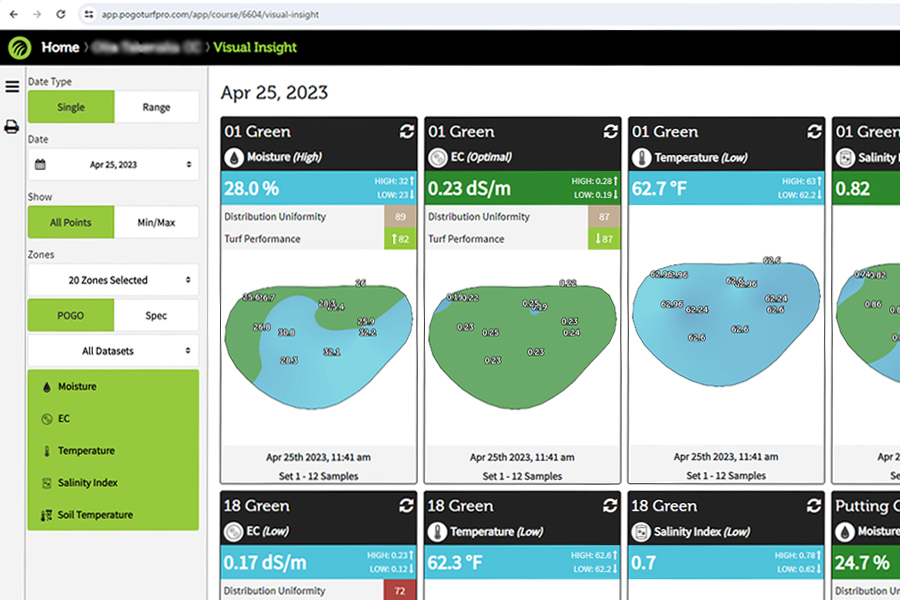Click the Visual Insight breadcrumb link

255,47
